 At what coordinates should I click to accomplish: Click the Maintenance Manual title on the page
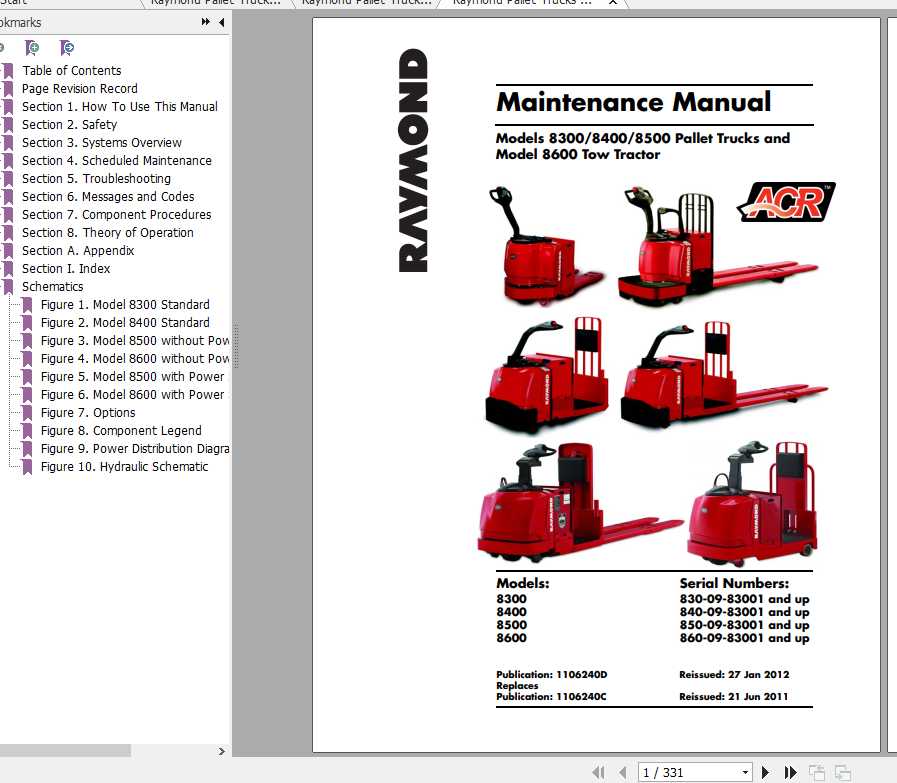(x=634, y=102)
